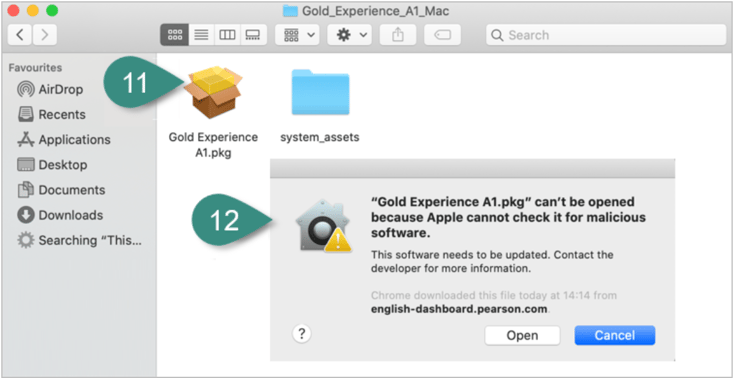Click the green zoom window button

pyautogui.click(x=52, y=10)
